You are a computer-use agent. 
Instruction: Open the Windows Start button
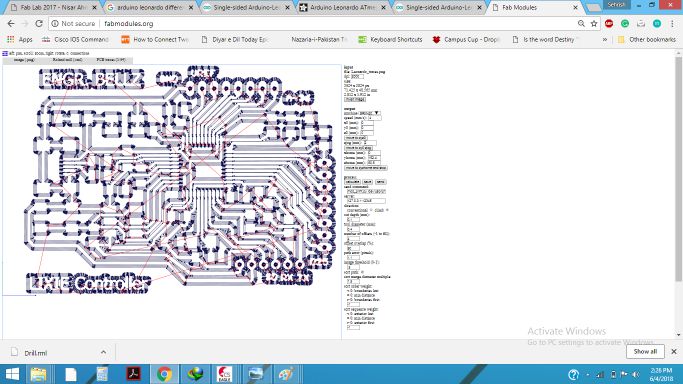tap(12, 374)
